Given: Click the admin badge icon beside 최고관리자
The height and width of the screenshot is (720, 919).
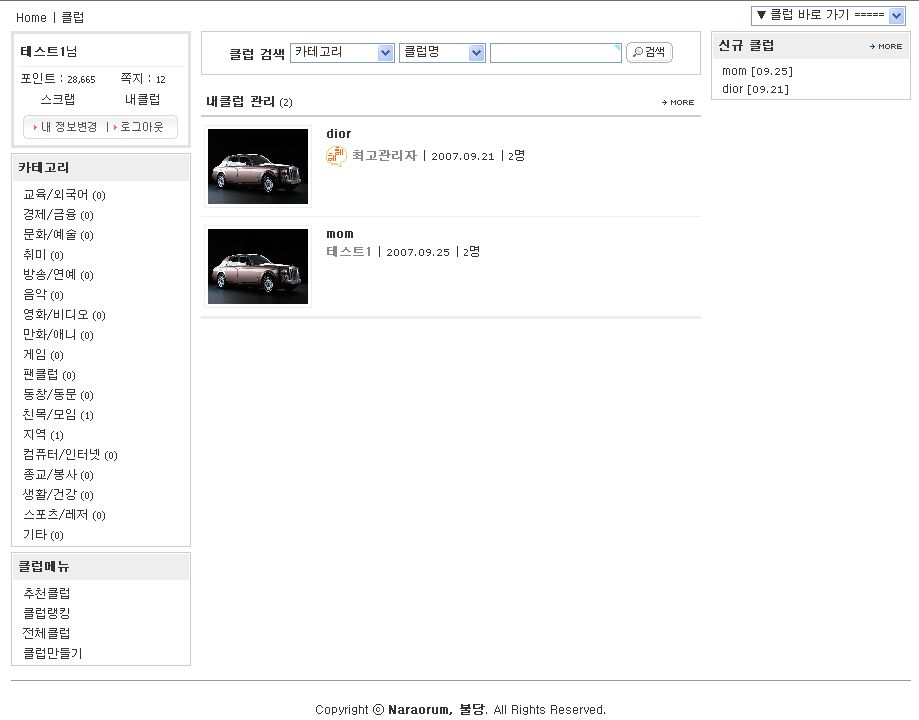Looking at the screenshot, I should coord(336,156).
